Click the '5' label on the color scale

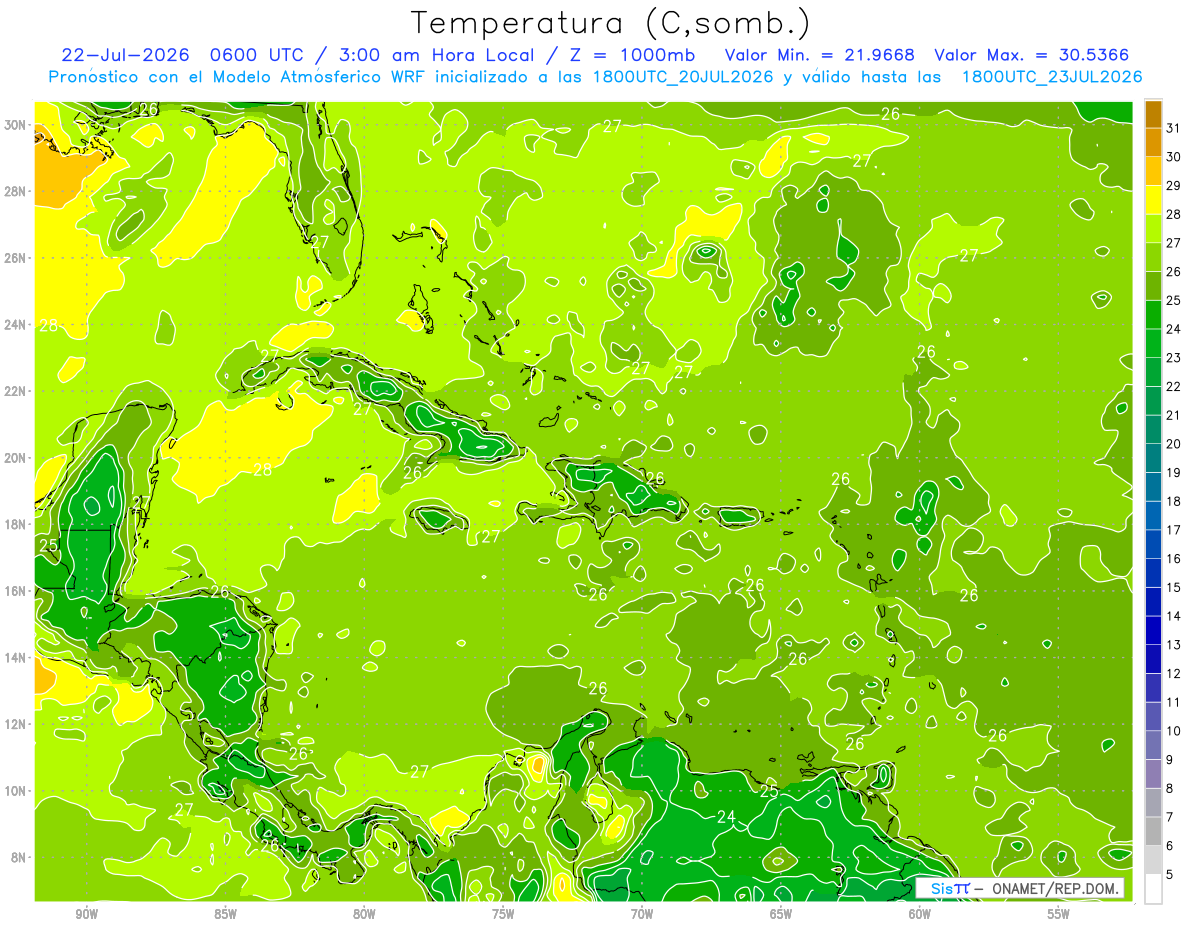tap(1170, 875)
